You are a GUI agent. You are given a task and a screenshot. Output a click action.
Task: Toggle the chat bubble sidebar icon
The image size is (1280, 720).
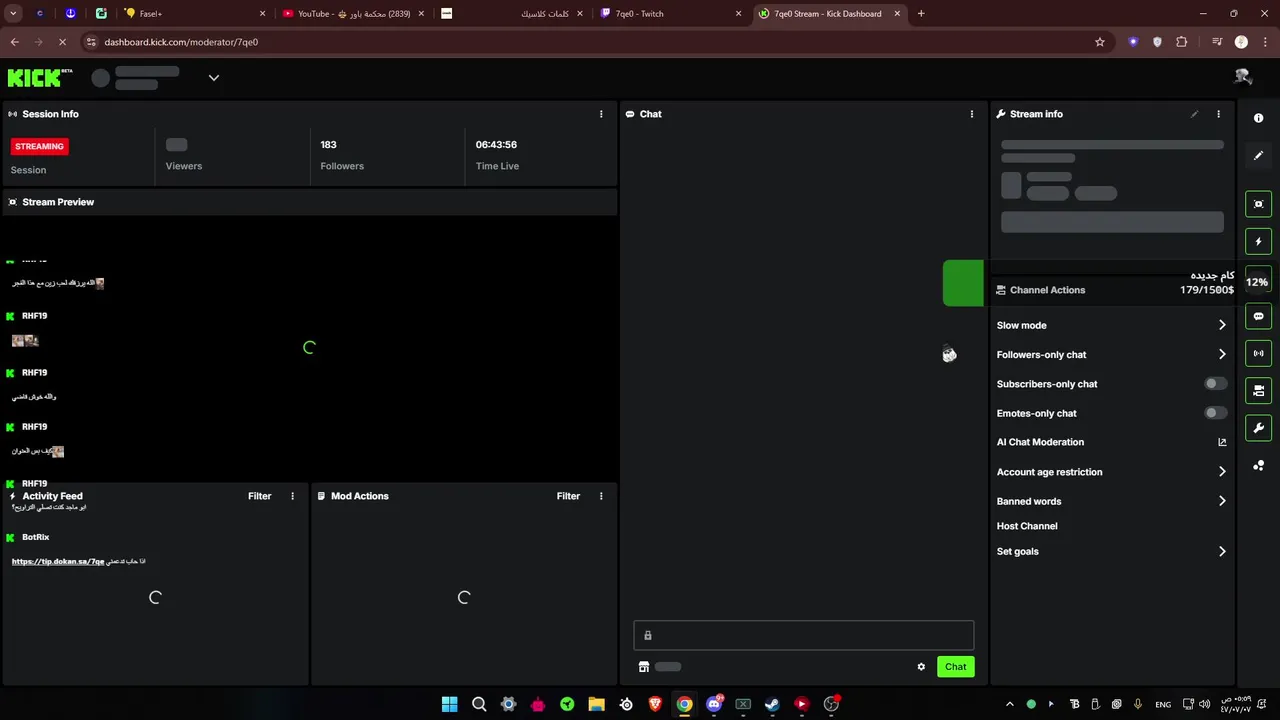click(1258, 316)
